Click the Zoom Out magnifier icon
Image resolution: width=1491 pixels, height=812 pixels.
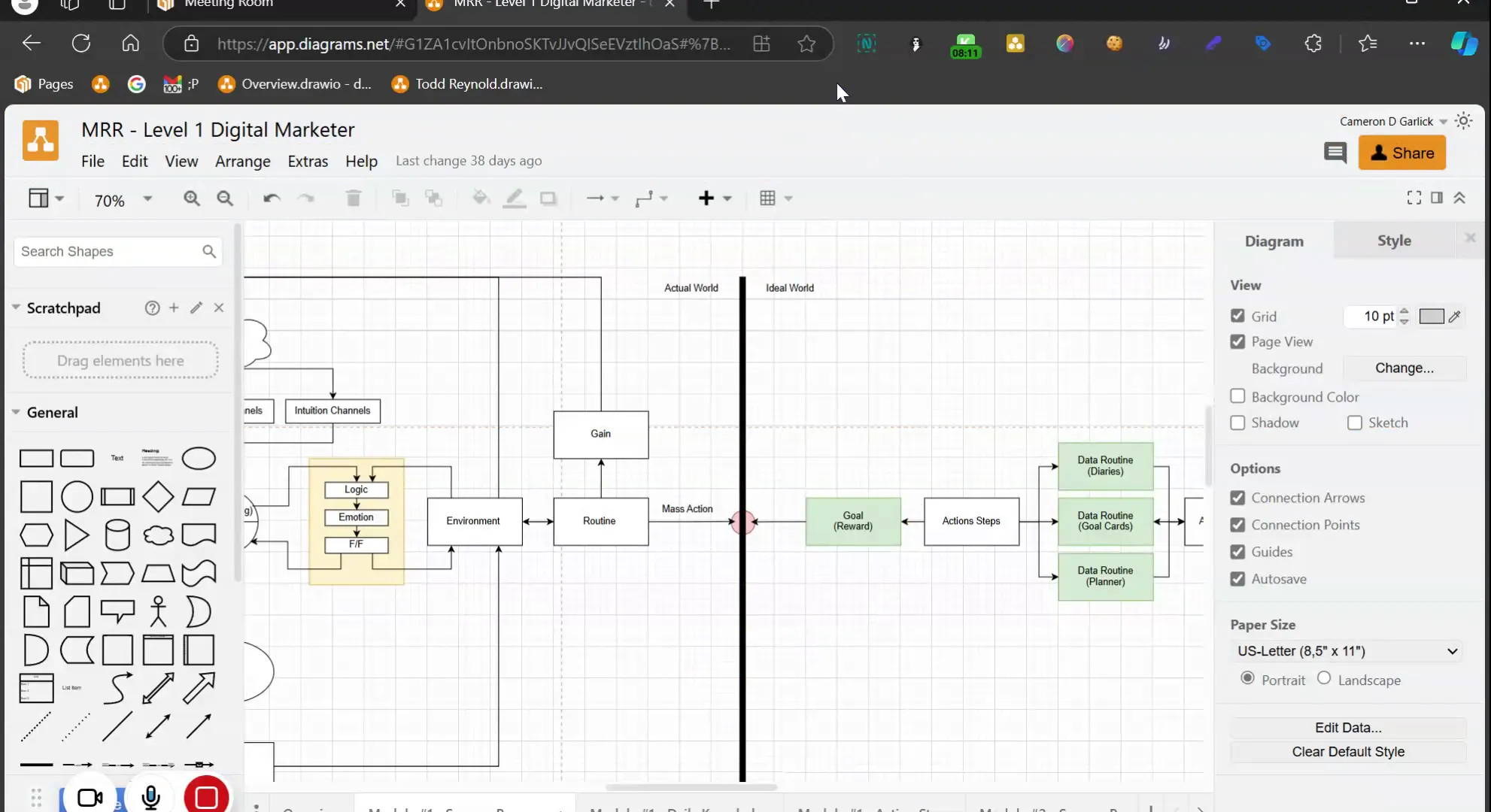[225, 198]
